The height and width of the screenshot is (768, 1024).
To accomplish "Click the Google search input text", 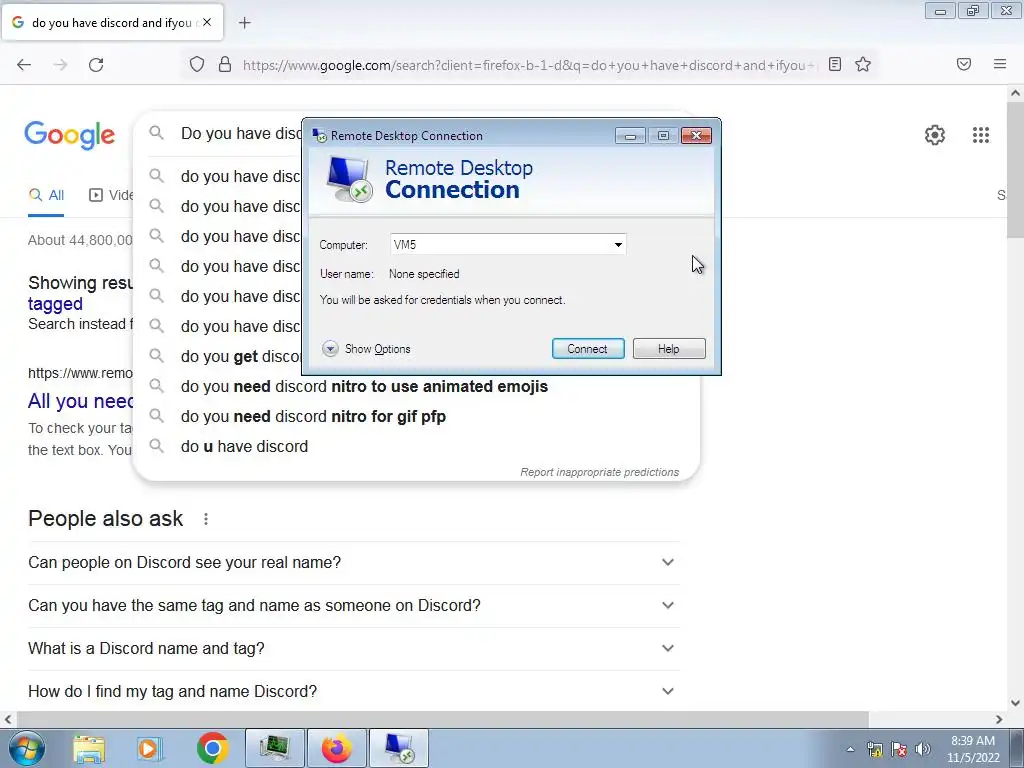I will point(240,133).
